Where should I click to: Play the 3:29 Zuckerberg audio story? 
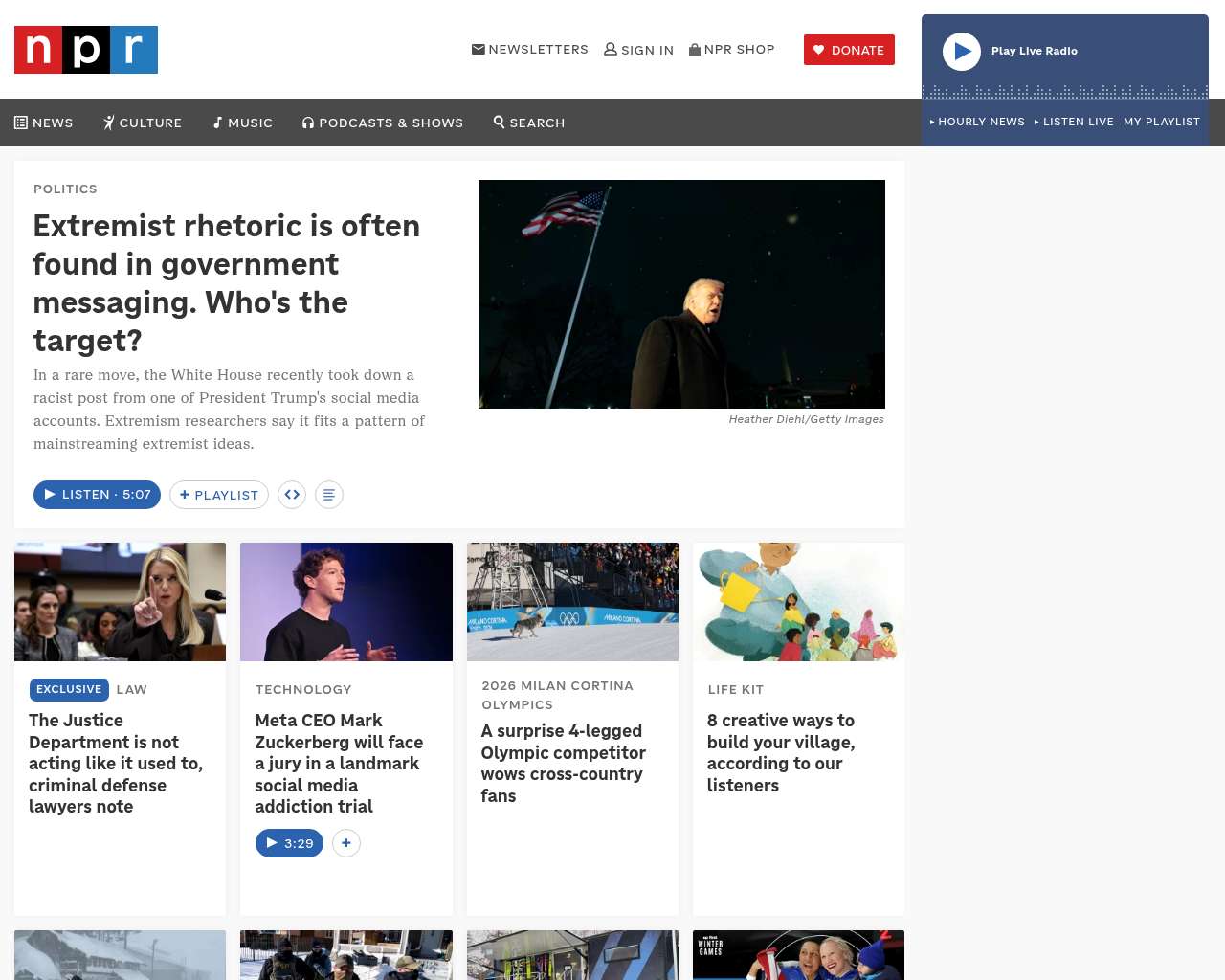coord(289,843)
